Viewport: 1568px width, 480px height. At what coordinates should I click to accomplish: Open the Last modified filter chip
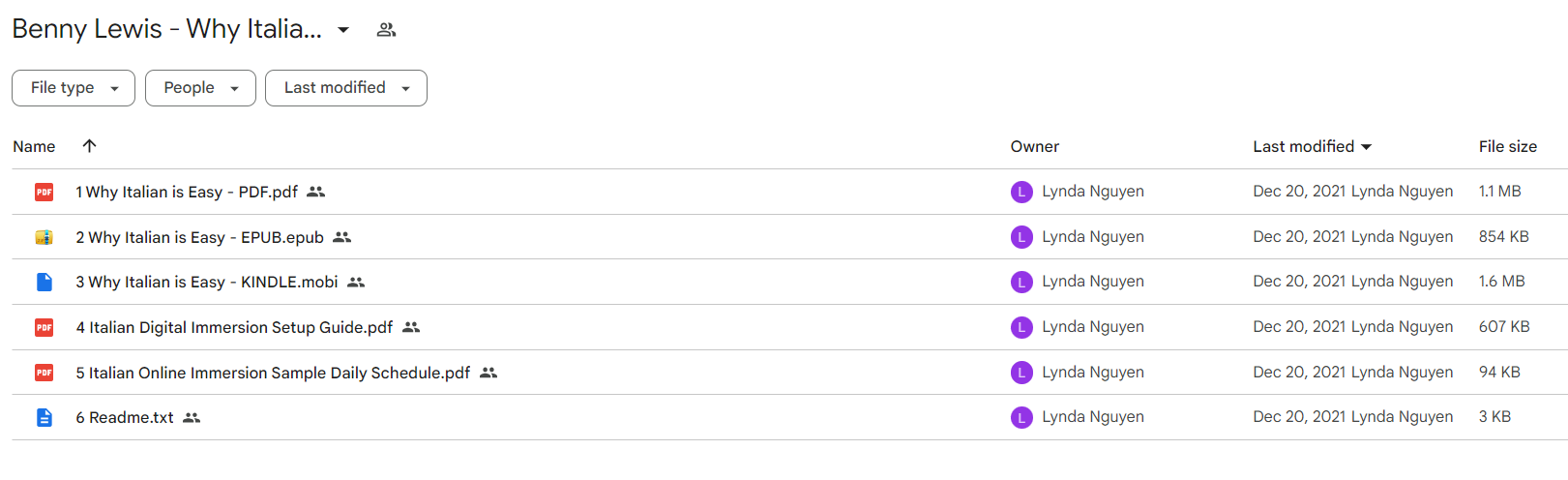346,88
